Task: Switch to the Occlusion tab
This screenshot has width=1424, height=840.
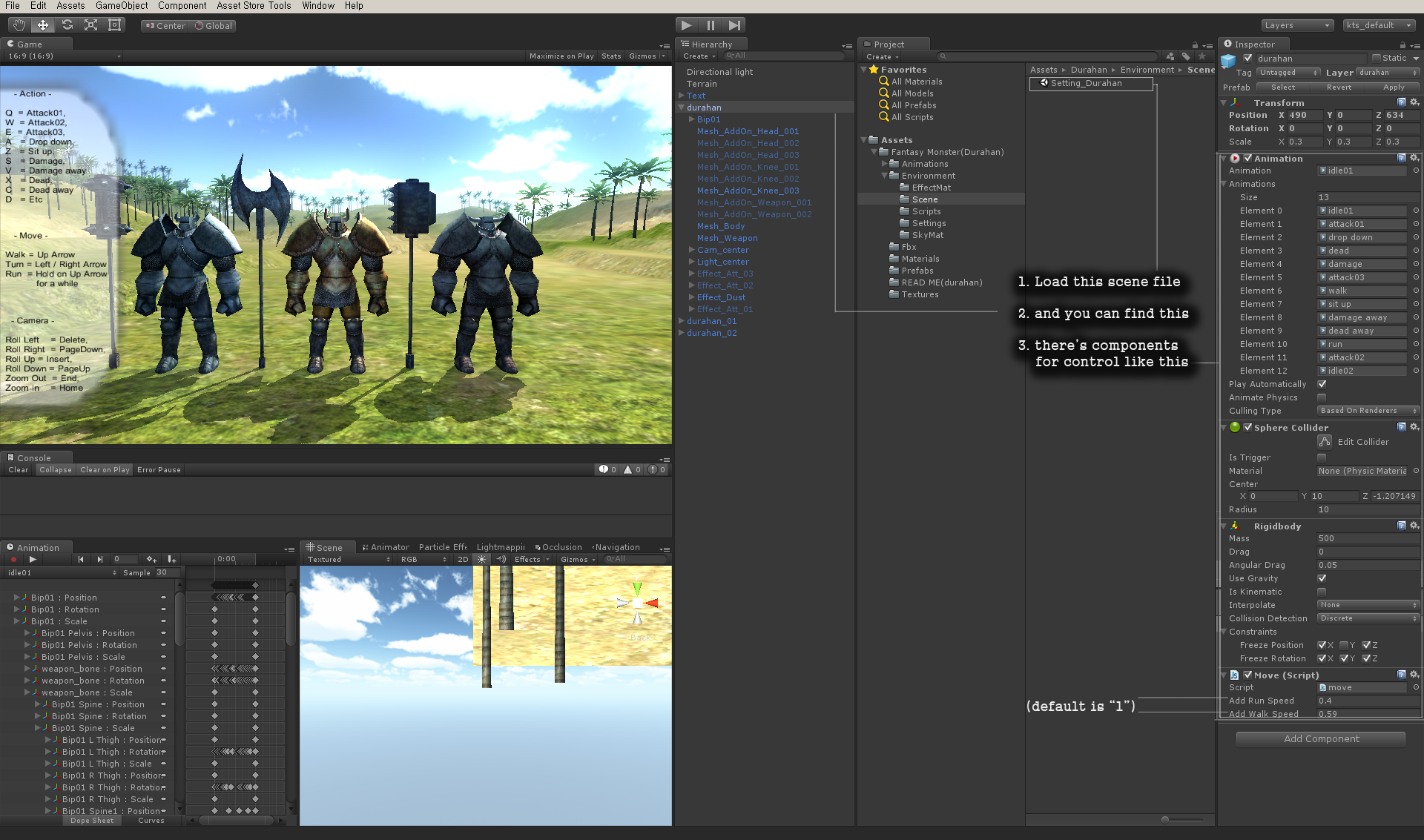Action: tap(558, 547)
